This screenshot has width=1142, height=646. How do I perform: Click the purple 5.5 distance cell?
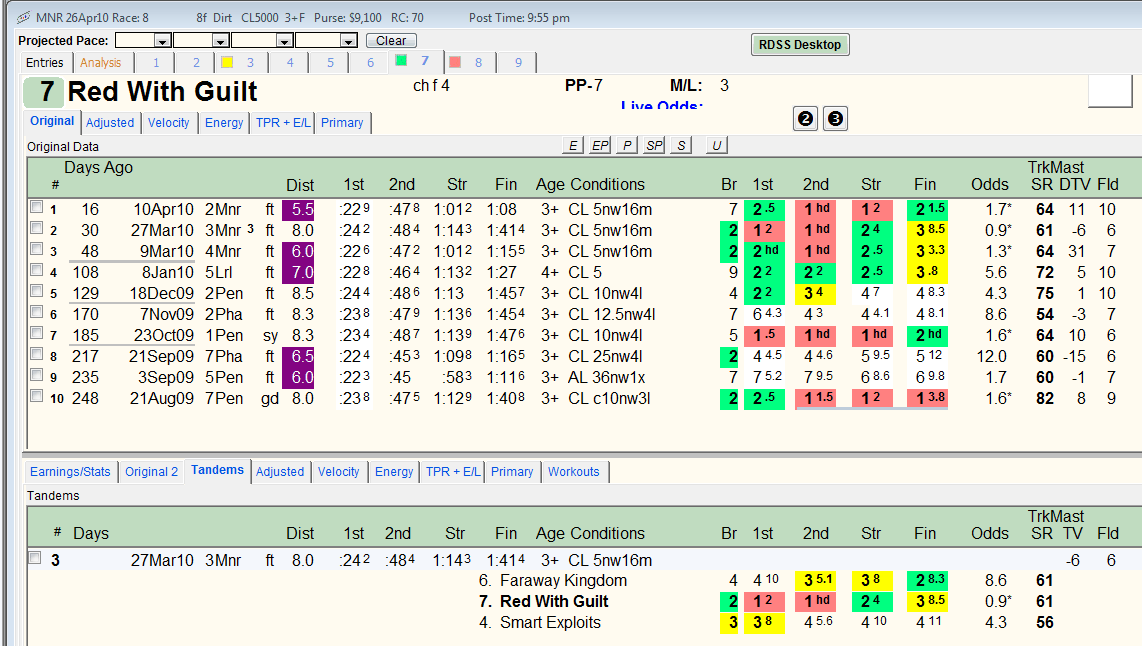298,210
